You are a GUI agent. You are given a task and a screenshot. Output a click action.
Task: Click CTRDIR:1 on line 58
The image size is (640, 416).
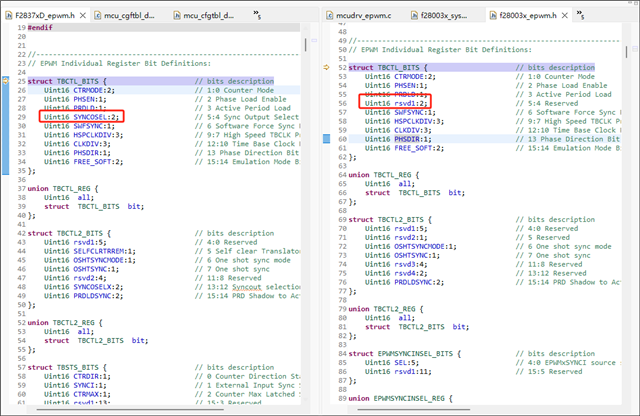[x=92, y=376]
